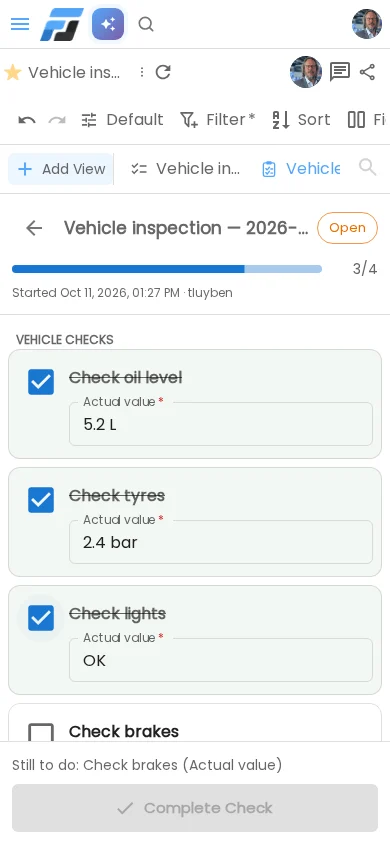Open the Default view settings
This screenshot has width=390, height=844.
pos(122,119)
